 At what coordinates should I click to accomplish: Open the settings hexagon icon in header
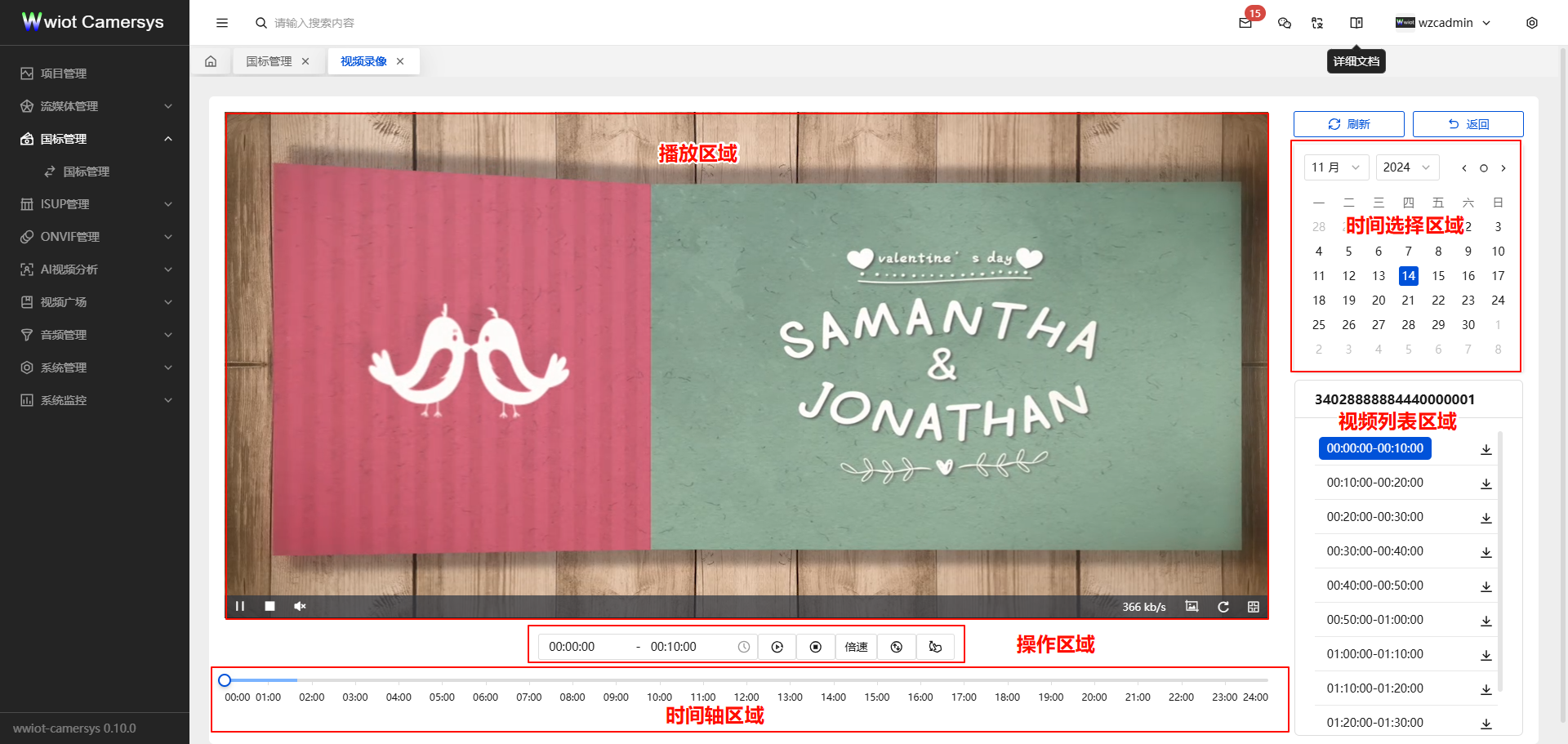pos(1532,23)
